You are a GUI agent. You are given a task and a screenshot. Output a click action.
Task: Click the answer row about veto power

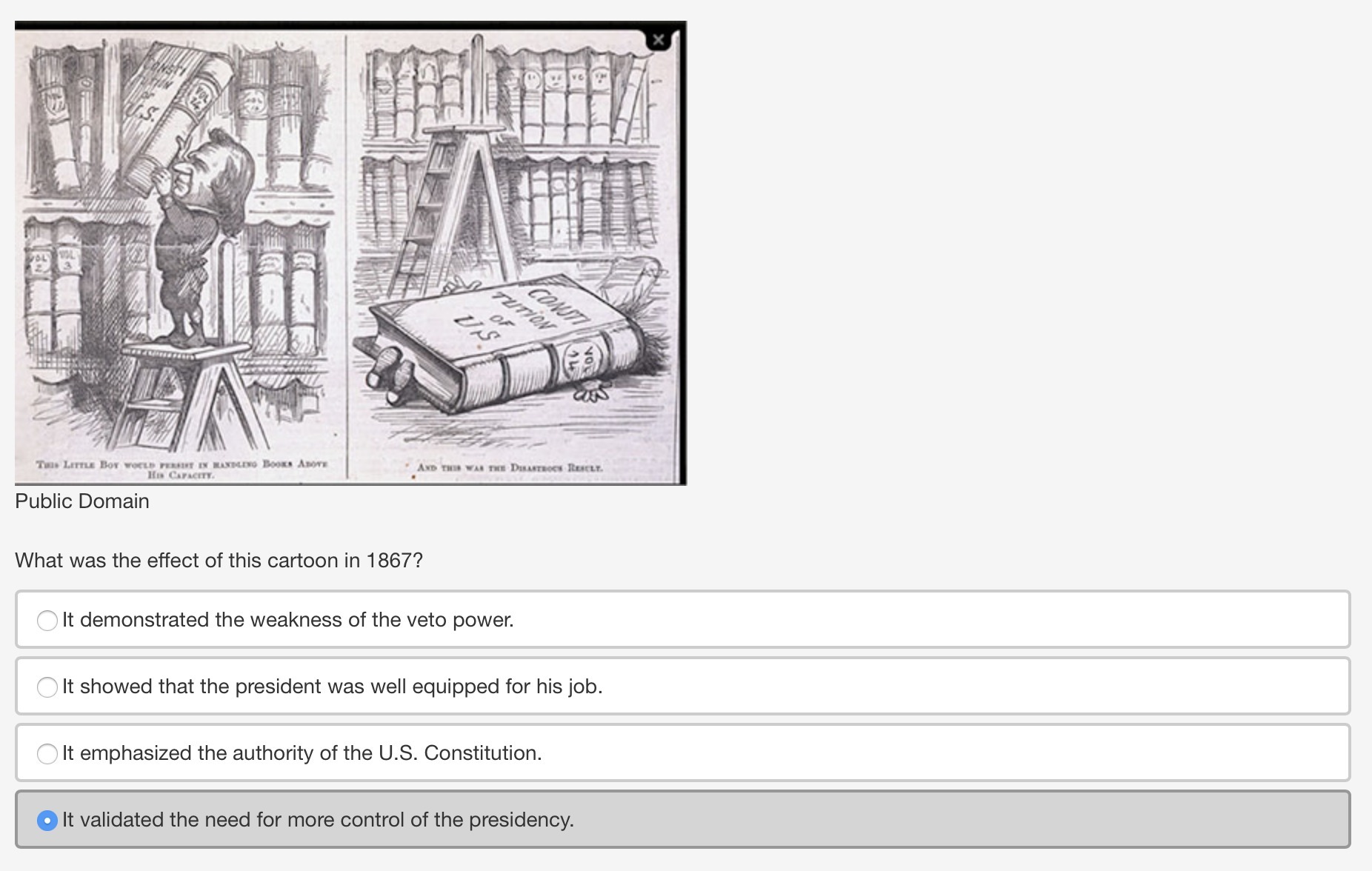coord(682,619)
